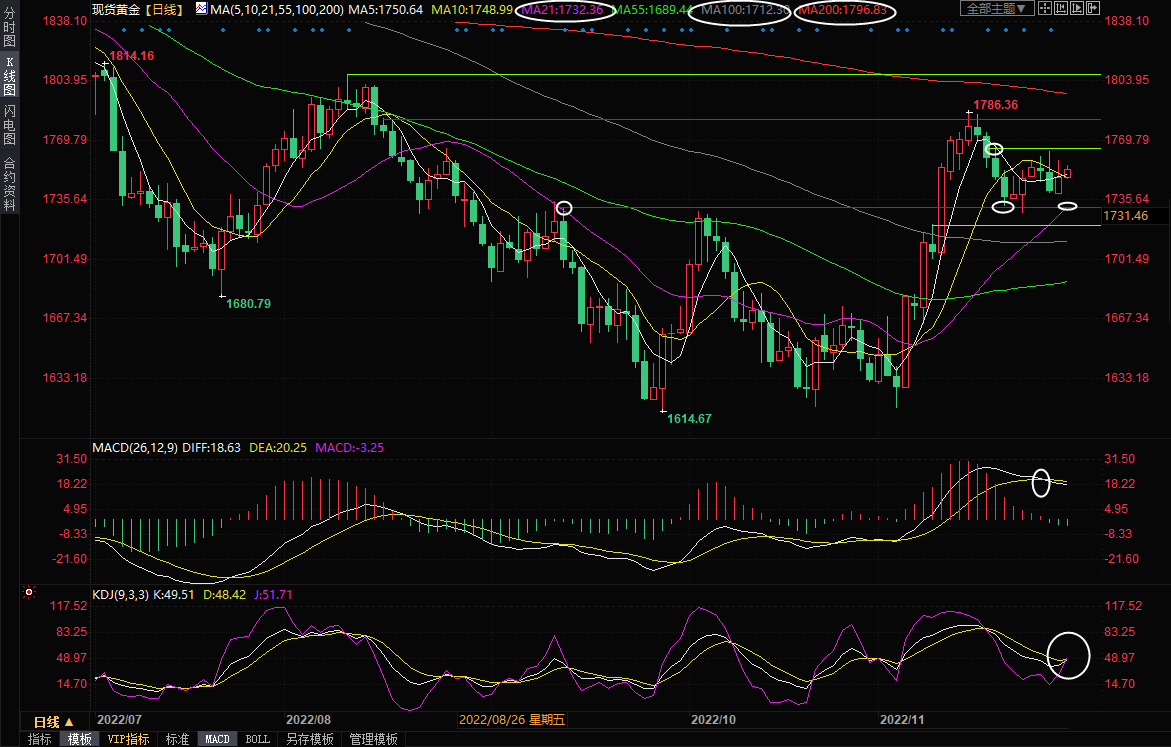The height and width of the screenshot is (747, 1171).
Task: Select the 标准 template option
Action: (177, 740)
